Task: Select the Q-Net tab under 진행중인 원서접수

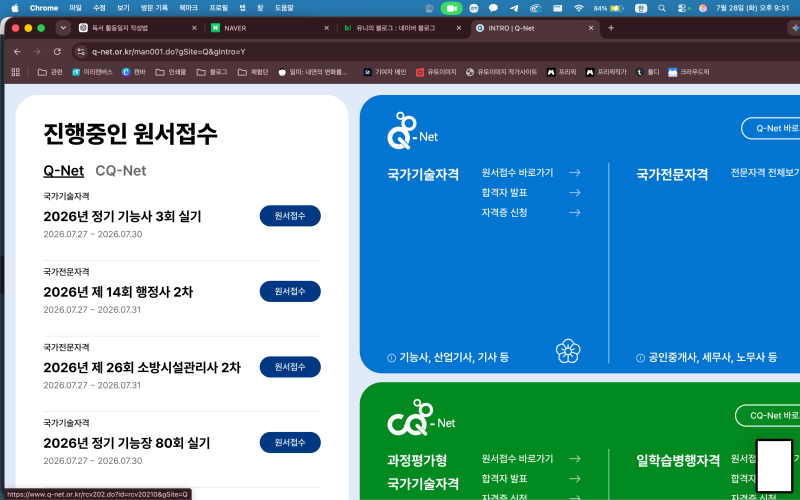Action: pyautogui.click(x=63, y=170)
